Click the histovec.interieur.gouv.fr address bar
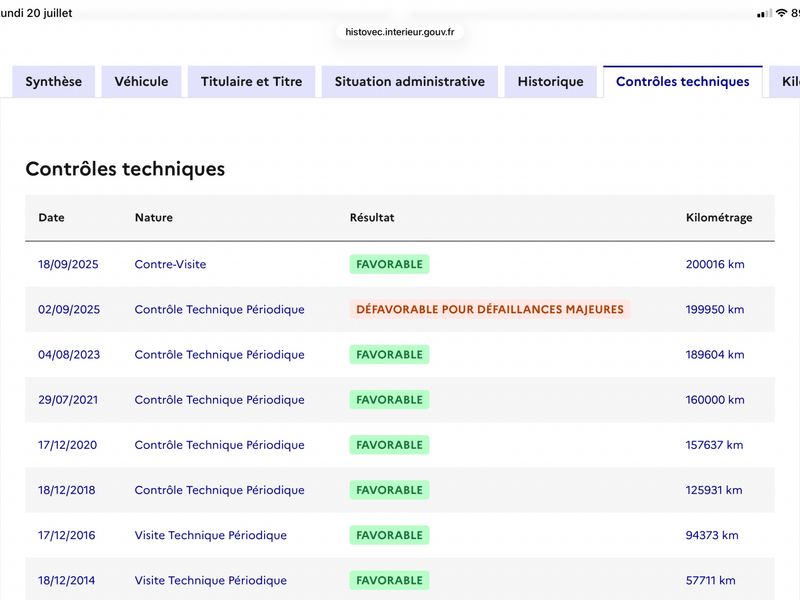Screen dimensions: 800x600 [x=399, y=32]
